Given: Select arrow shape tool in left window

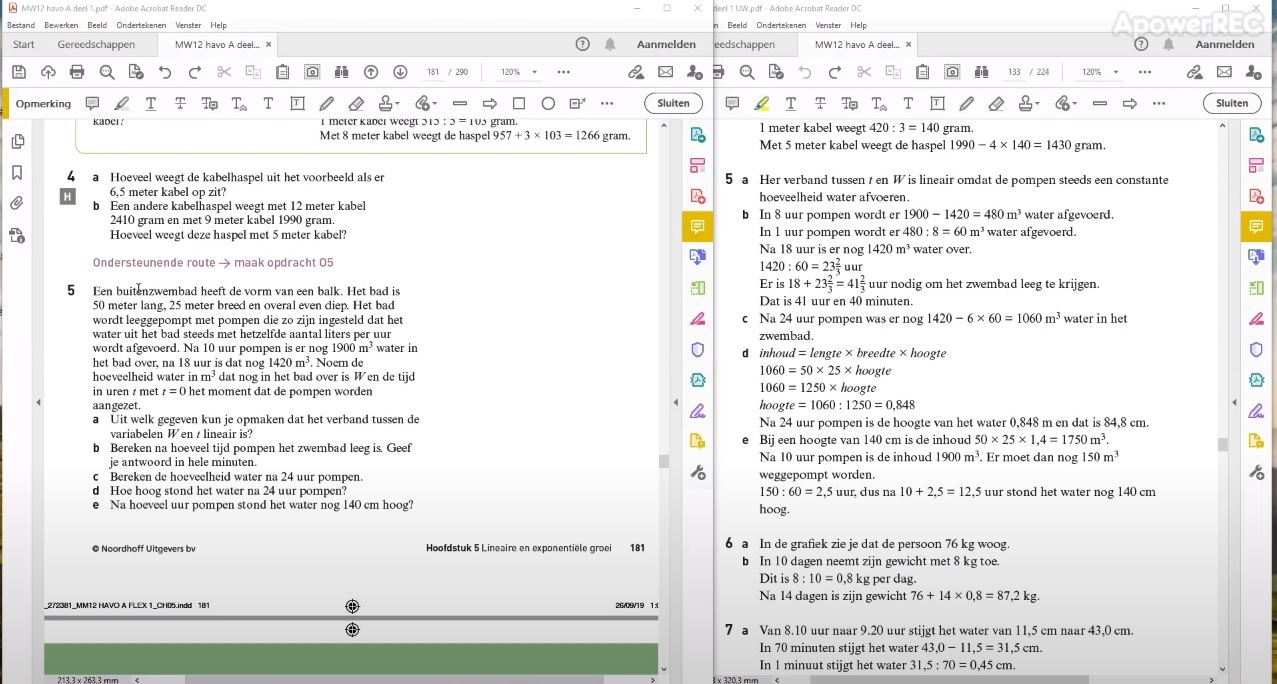Looking at the screenshot, I should coord(490,103).
